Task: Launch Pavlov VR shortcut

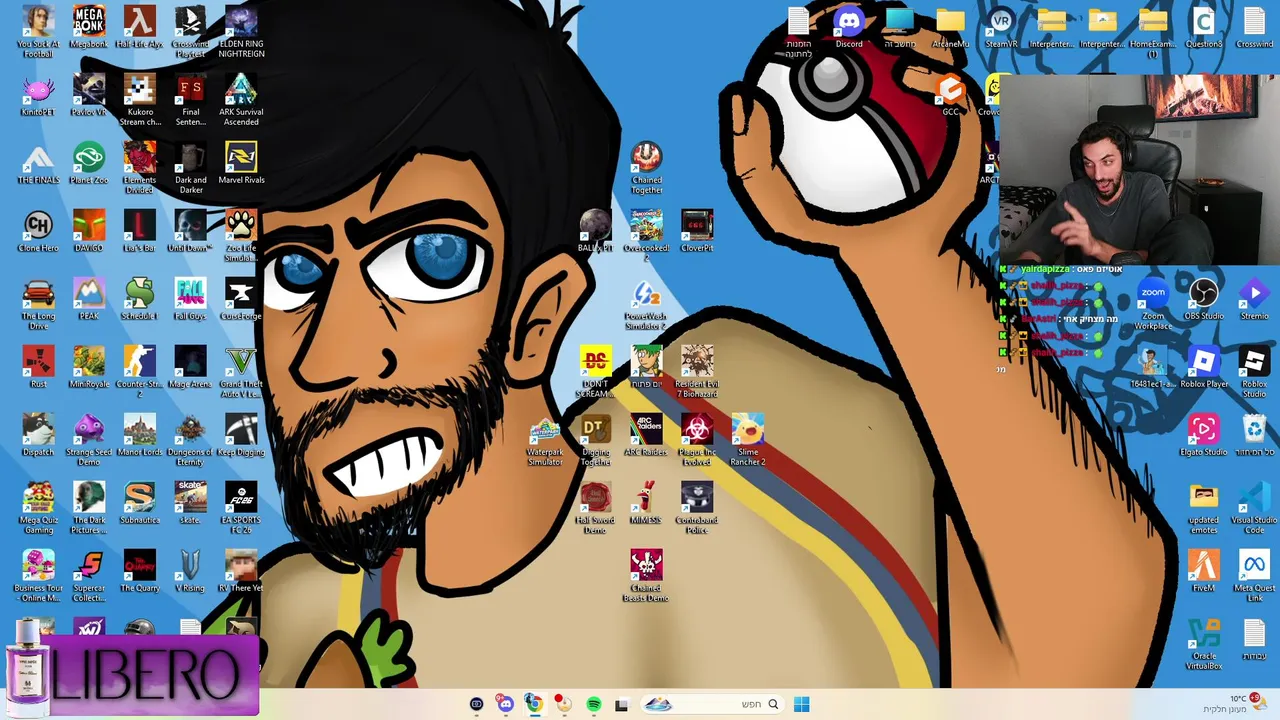Action: point(89,95)
